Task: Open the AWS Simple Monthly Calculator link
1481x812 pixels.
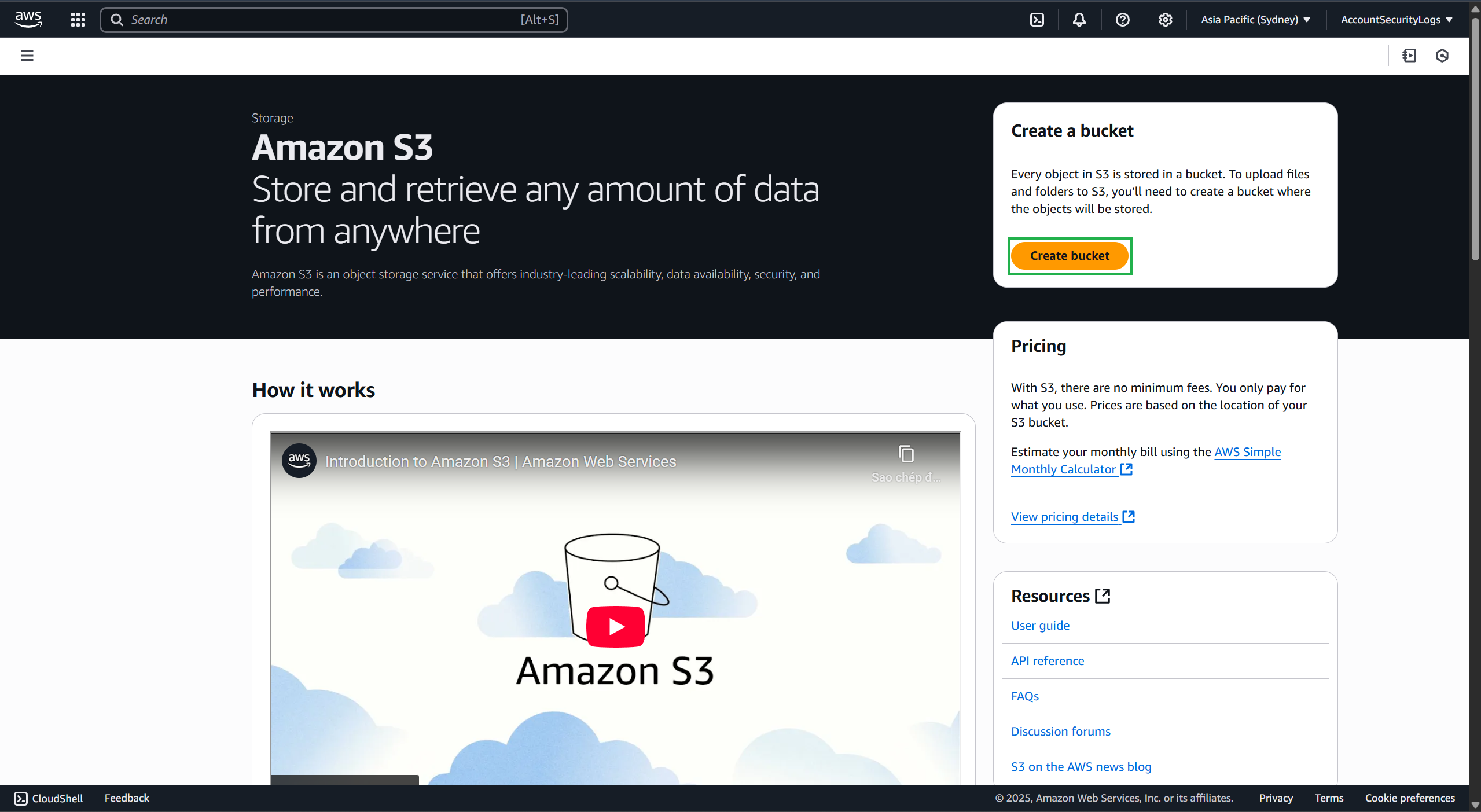Action: [1064, 469]
